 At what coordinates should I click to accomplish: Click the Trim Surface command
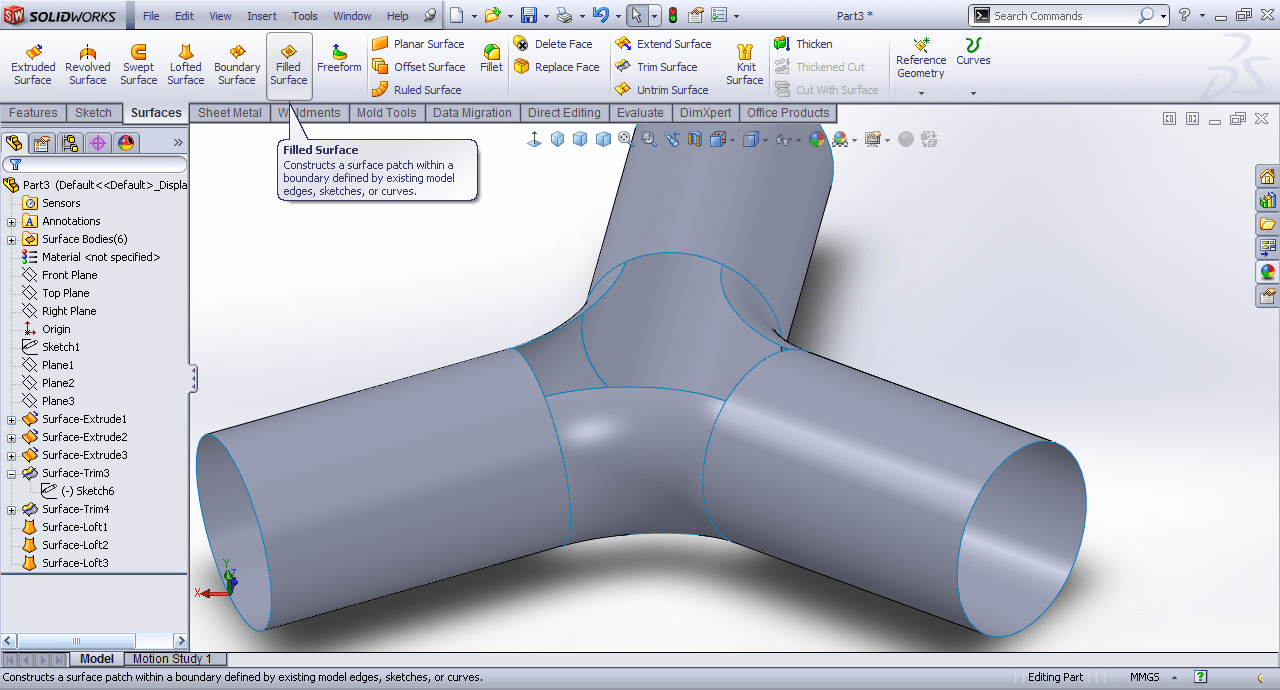tap(656, 67)
